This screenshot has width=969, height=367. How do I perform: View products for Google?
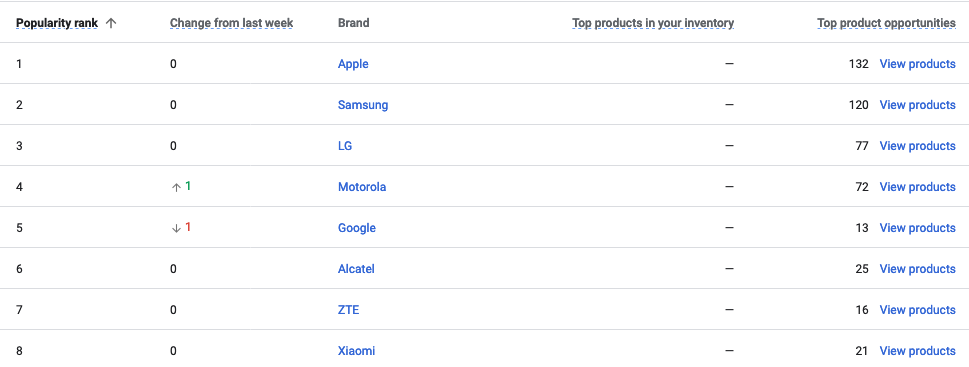pyautogui.click(x=918, y=228)
